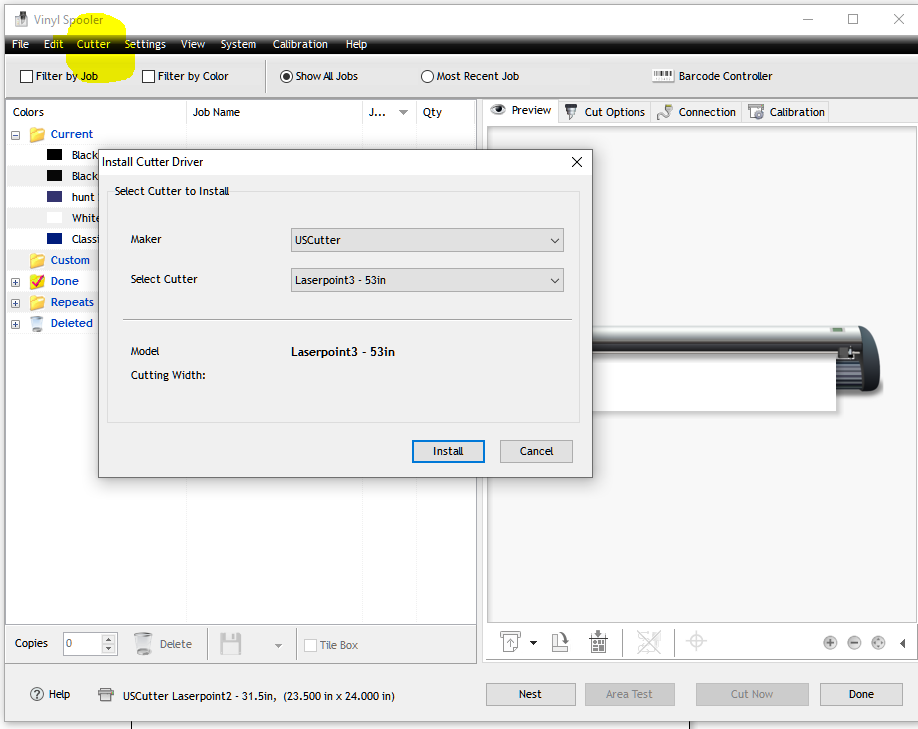
Task: Click the collapse panel left arrow
Action: pyautogui.click(x=903, y=644)
